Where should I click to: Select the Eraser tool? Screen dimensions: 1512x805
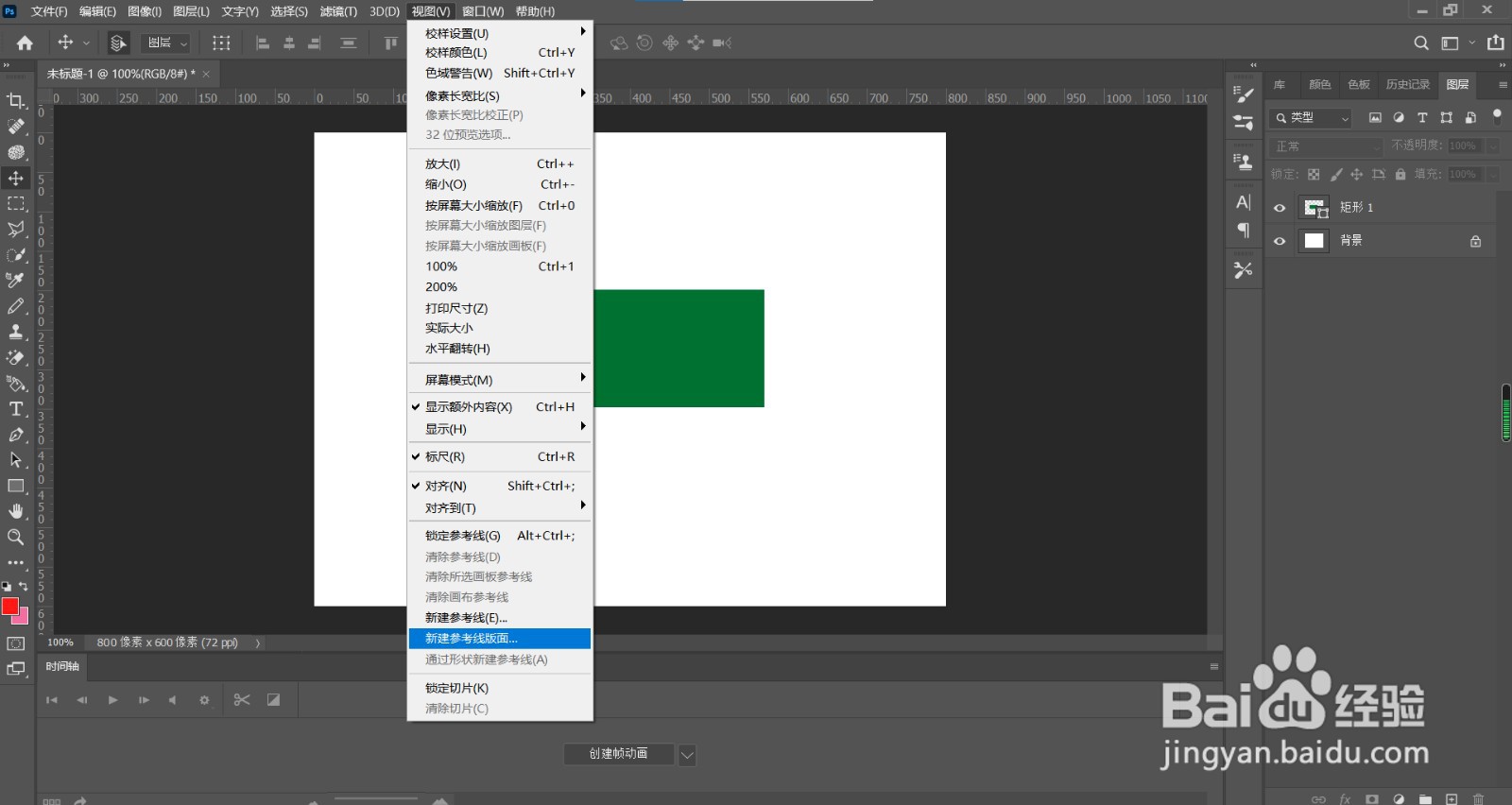tap(16, 357)
